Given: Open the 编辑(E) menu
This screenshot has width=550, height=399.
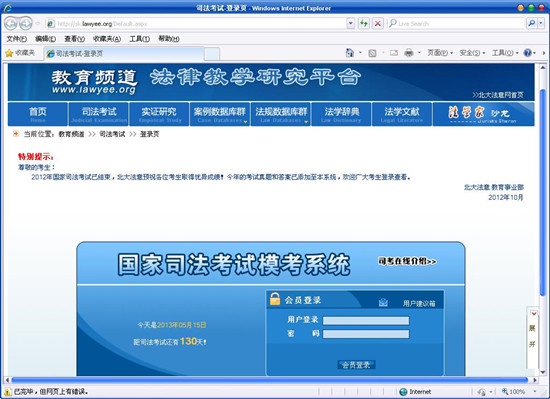Looking at the screenshot, I should point(46,39).
